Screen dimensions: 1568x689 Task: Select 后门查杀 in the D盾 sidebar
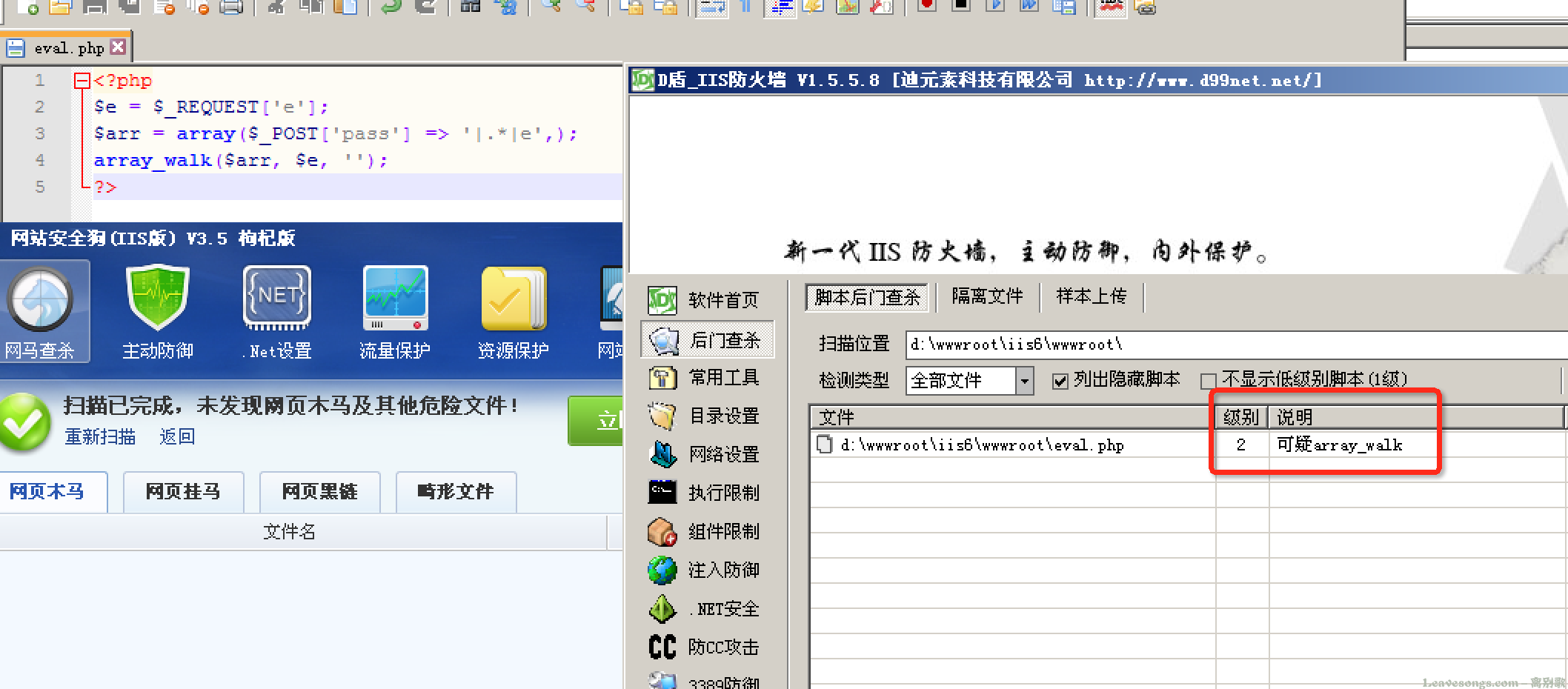click(x=708, y=340)
